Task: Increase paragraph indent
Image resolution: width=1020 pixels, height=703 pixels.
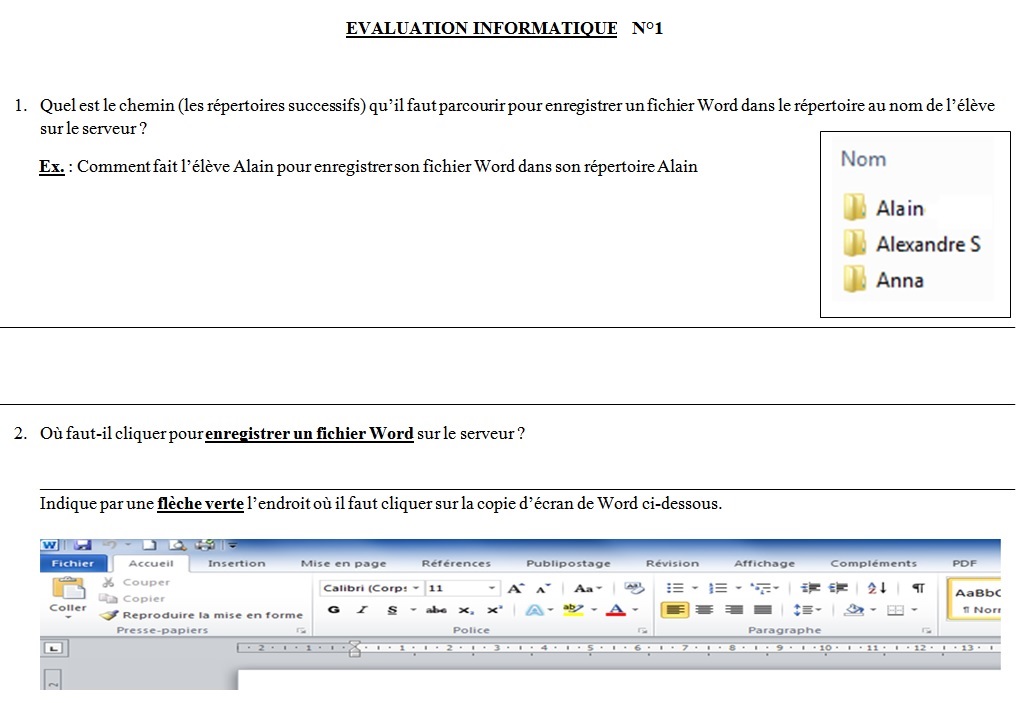Action: pos(838,588)
